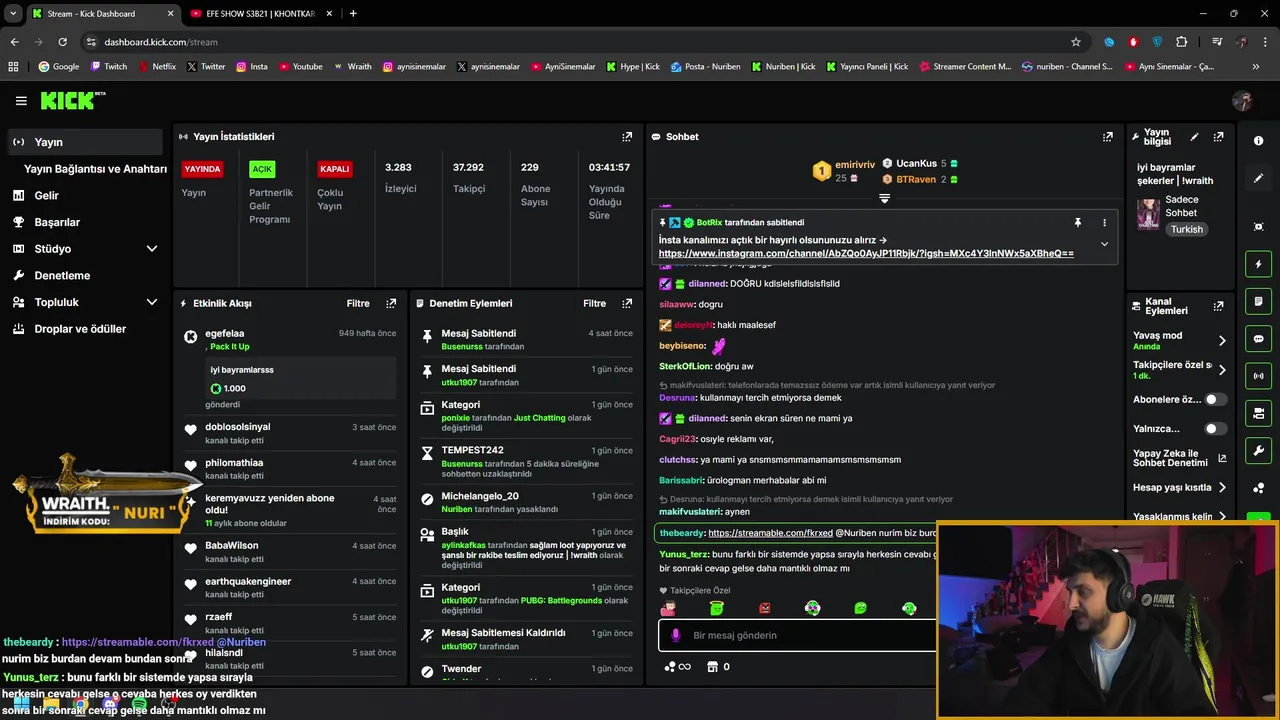Bookmark this page with the star icon
Image resolution: width=1280 pixels, height=720 pixels.
[1076, 42]
